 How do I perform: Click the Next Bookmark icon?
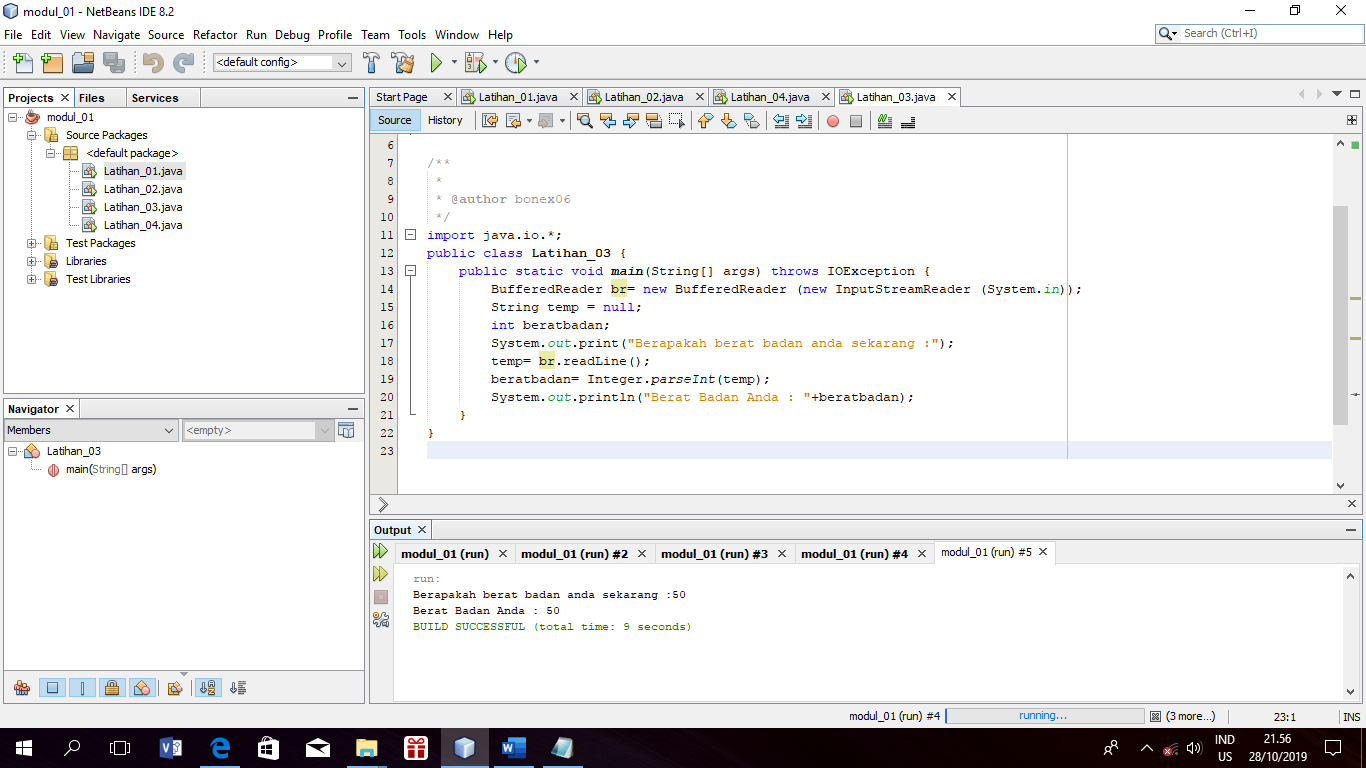point(728,121)
